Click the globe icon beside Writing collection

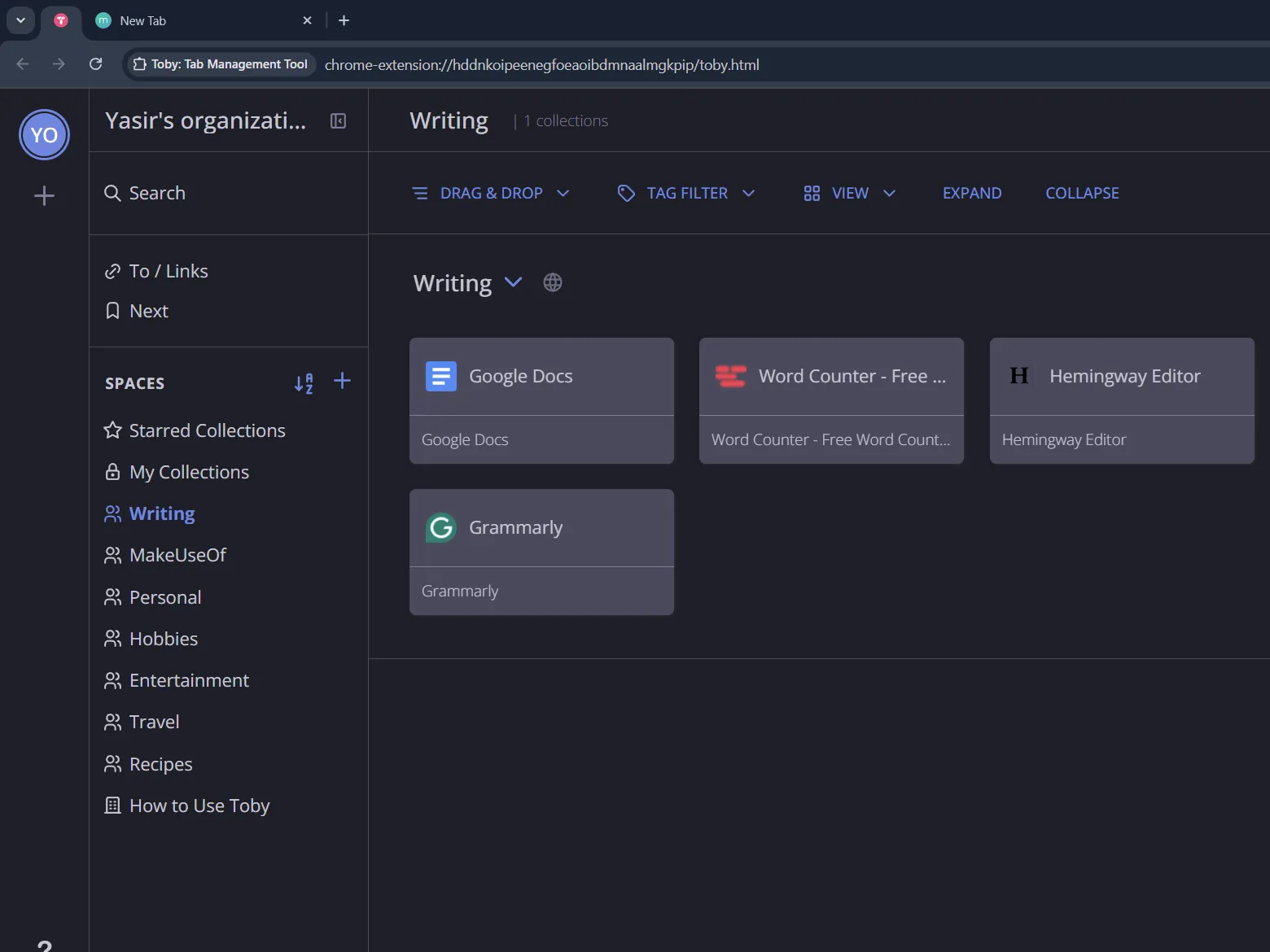click(x=553, y=282)
